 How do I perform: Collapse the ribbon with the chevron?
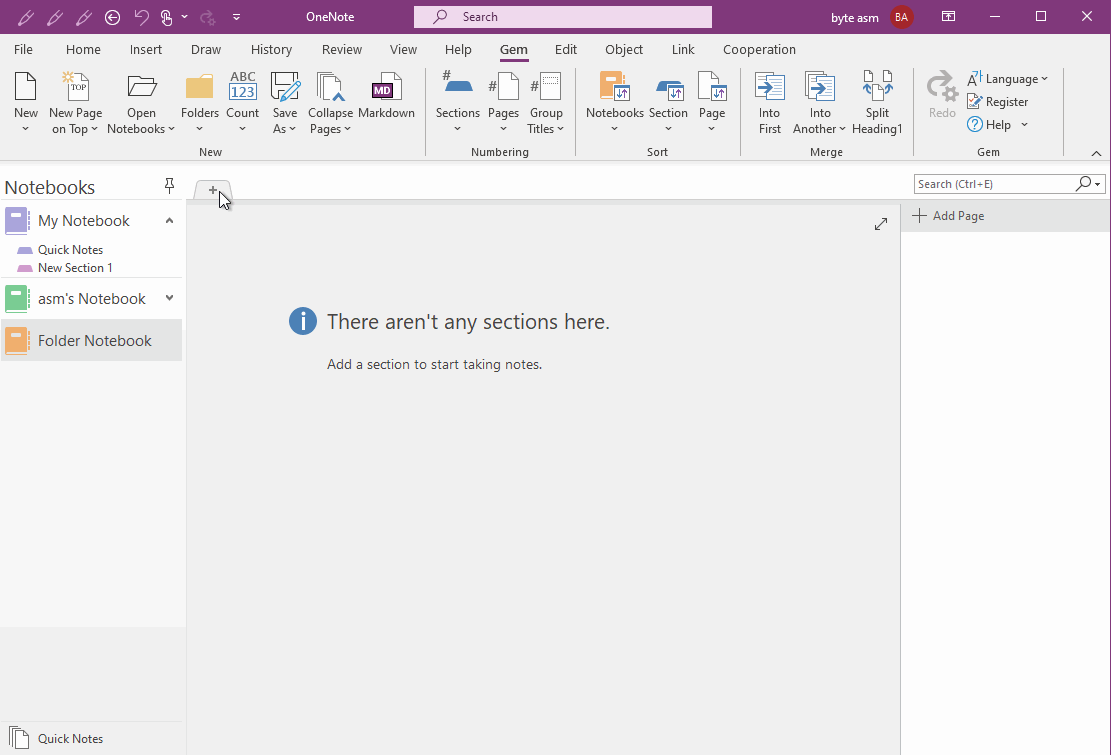1096,153
